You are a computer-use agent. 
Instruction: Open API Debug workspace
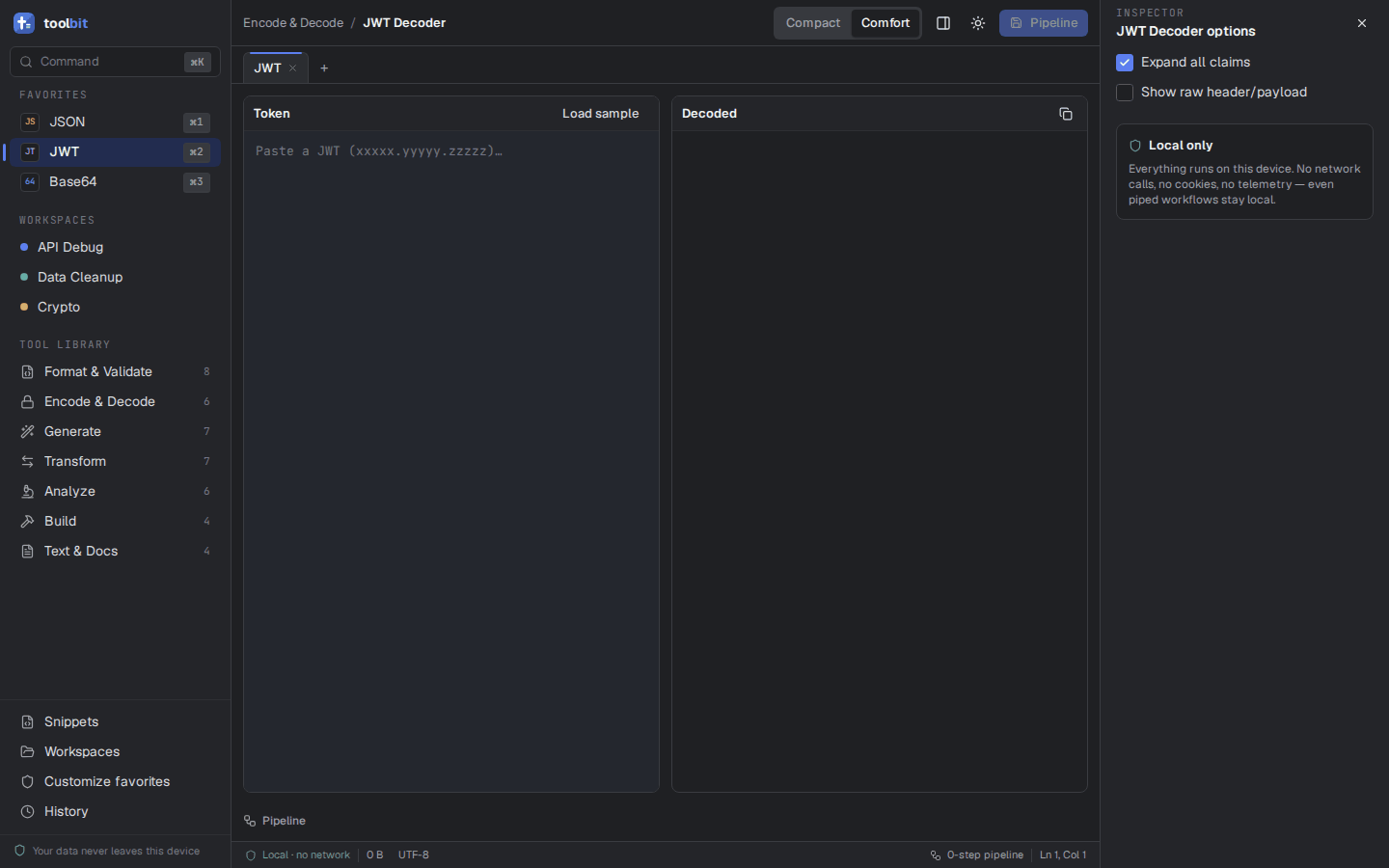115,248
